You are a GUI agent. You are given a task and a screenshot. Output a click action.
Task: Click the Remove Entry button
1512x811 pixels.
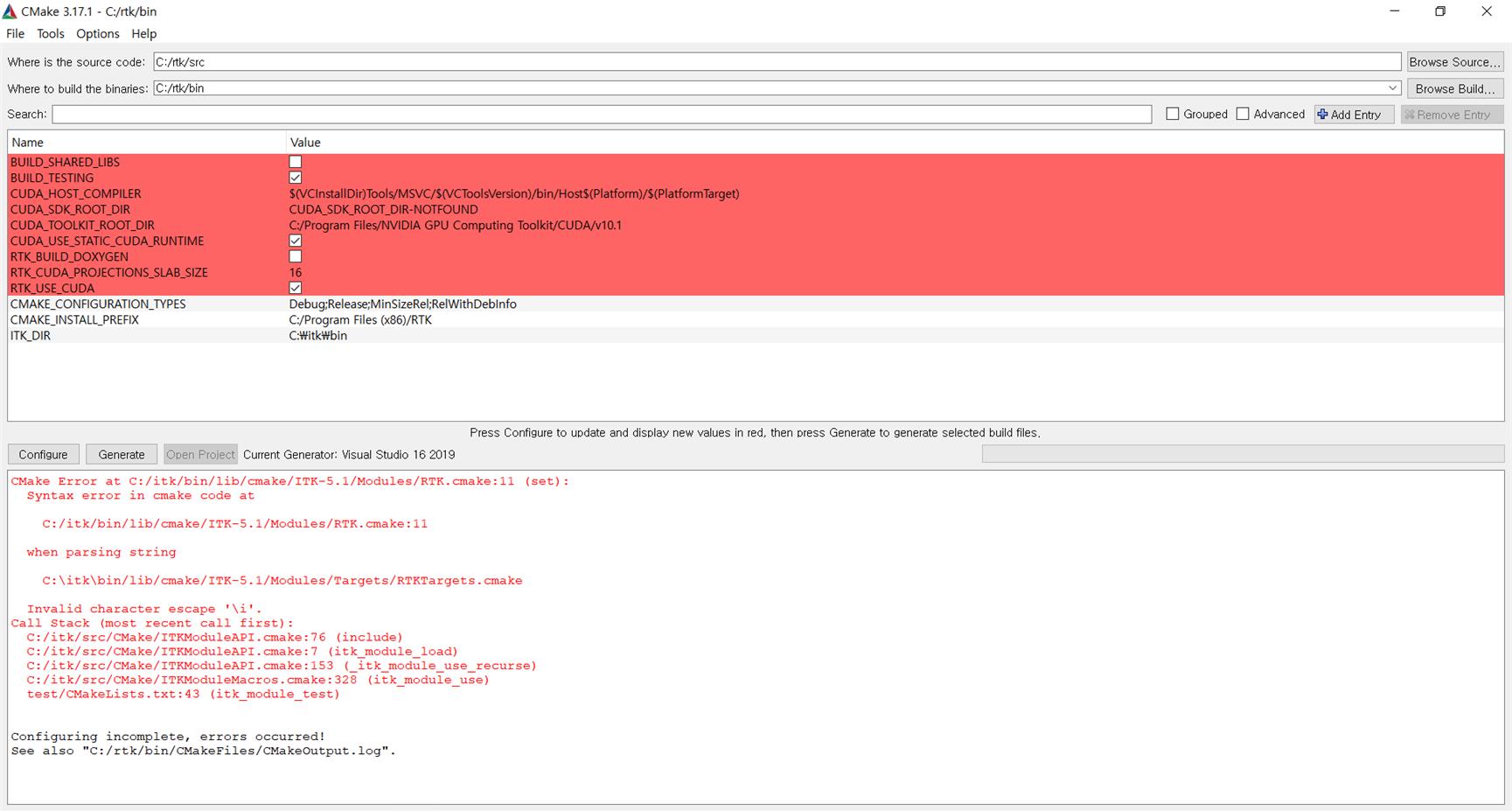(1452, 115)
